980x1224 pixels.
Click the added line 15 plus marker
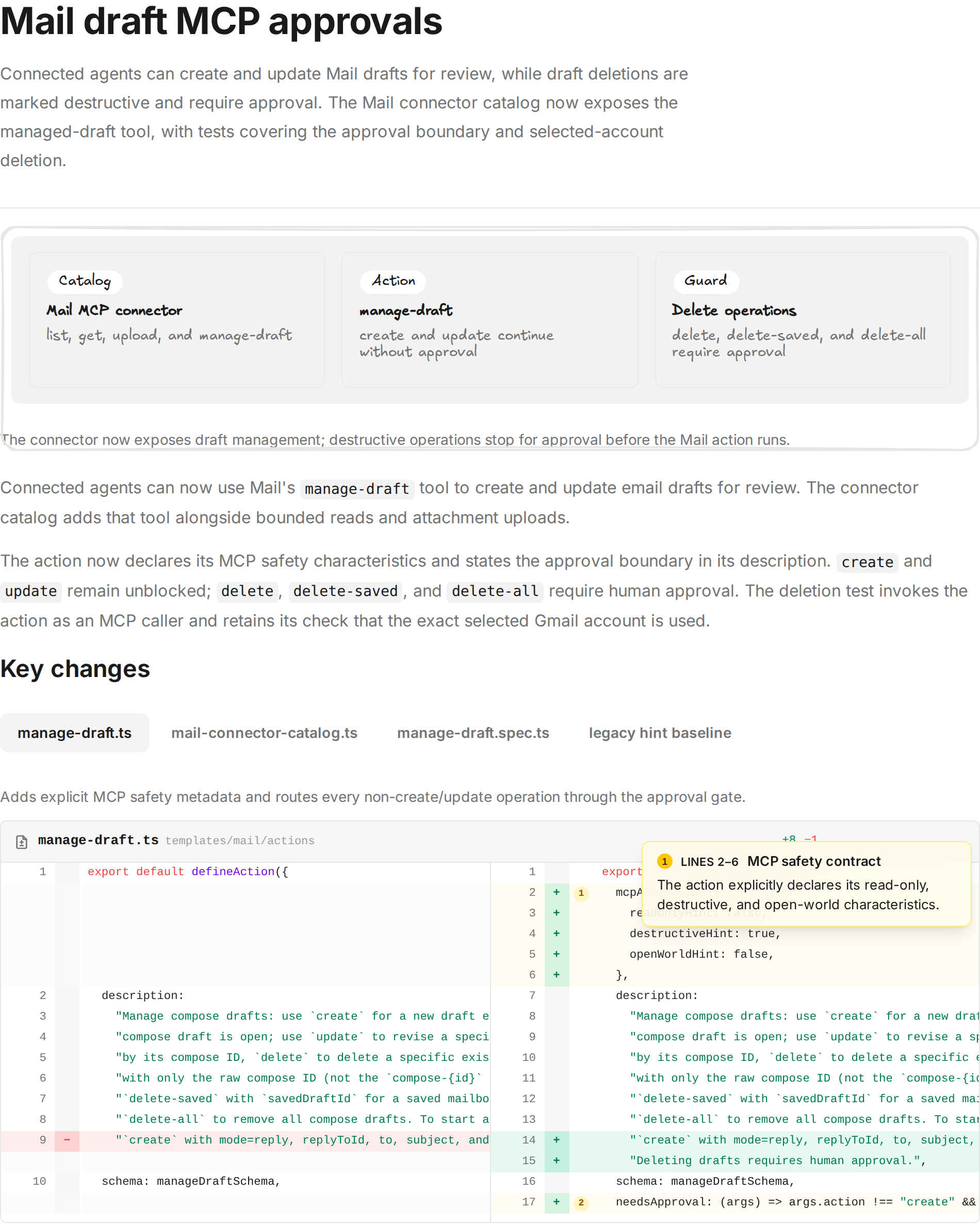coord(557,1161)
